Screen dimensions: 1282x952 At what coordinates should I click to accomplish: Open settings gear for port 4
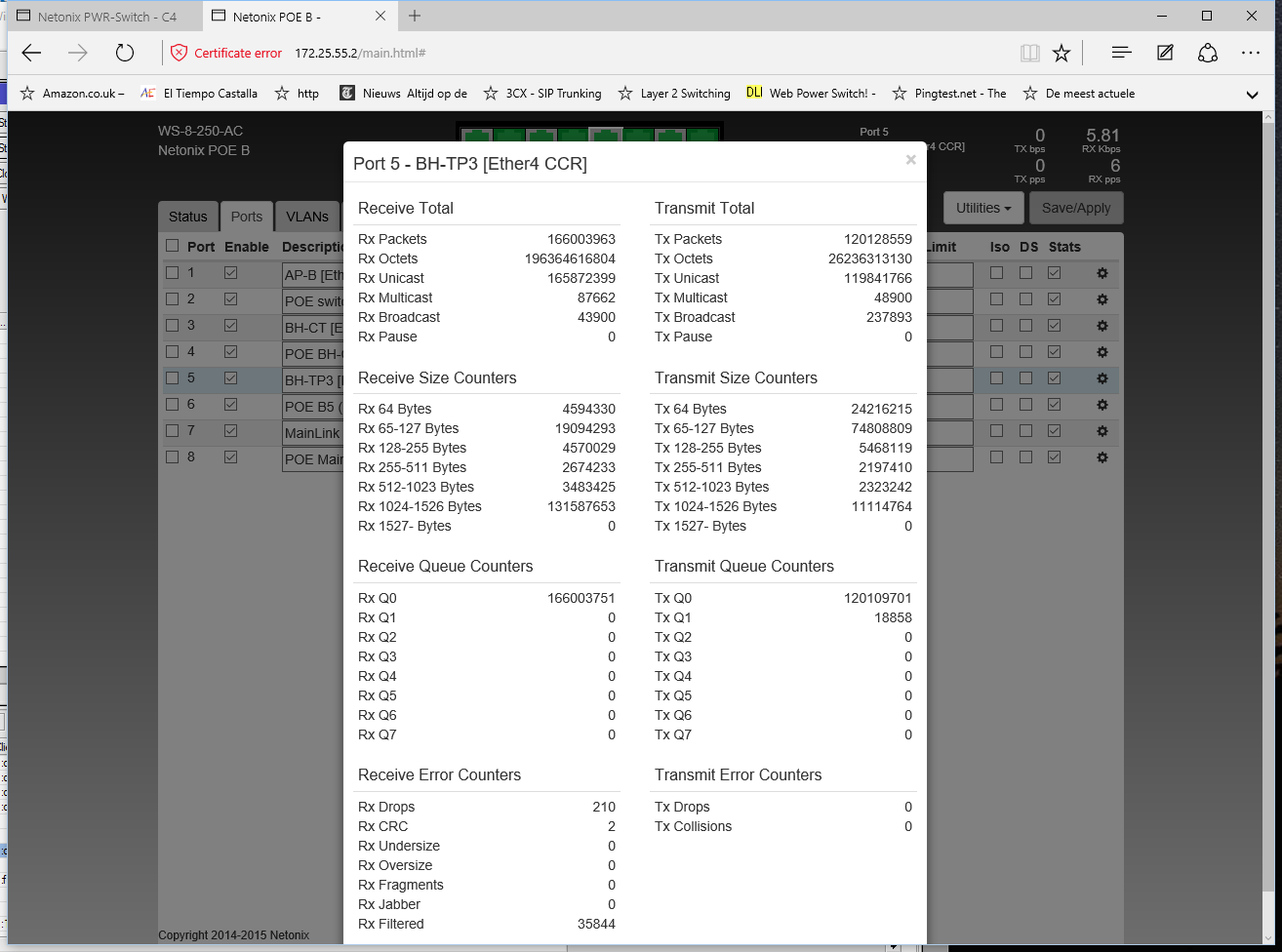pos(1102,352)
